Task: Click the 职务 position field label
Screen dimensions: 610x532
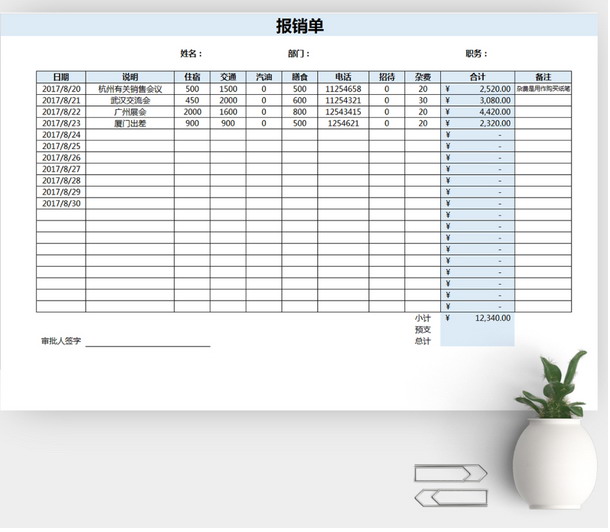Action: [x=476, y=54]
